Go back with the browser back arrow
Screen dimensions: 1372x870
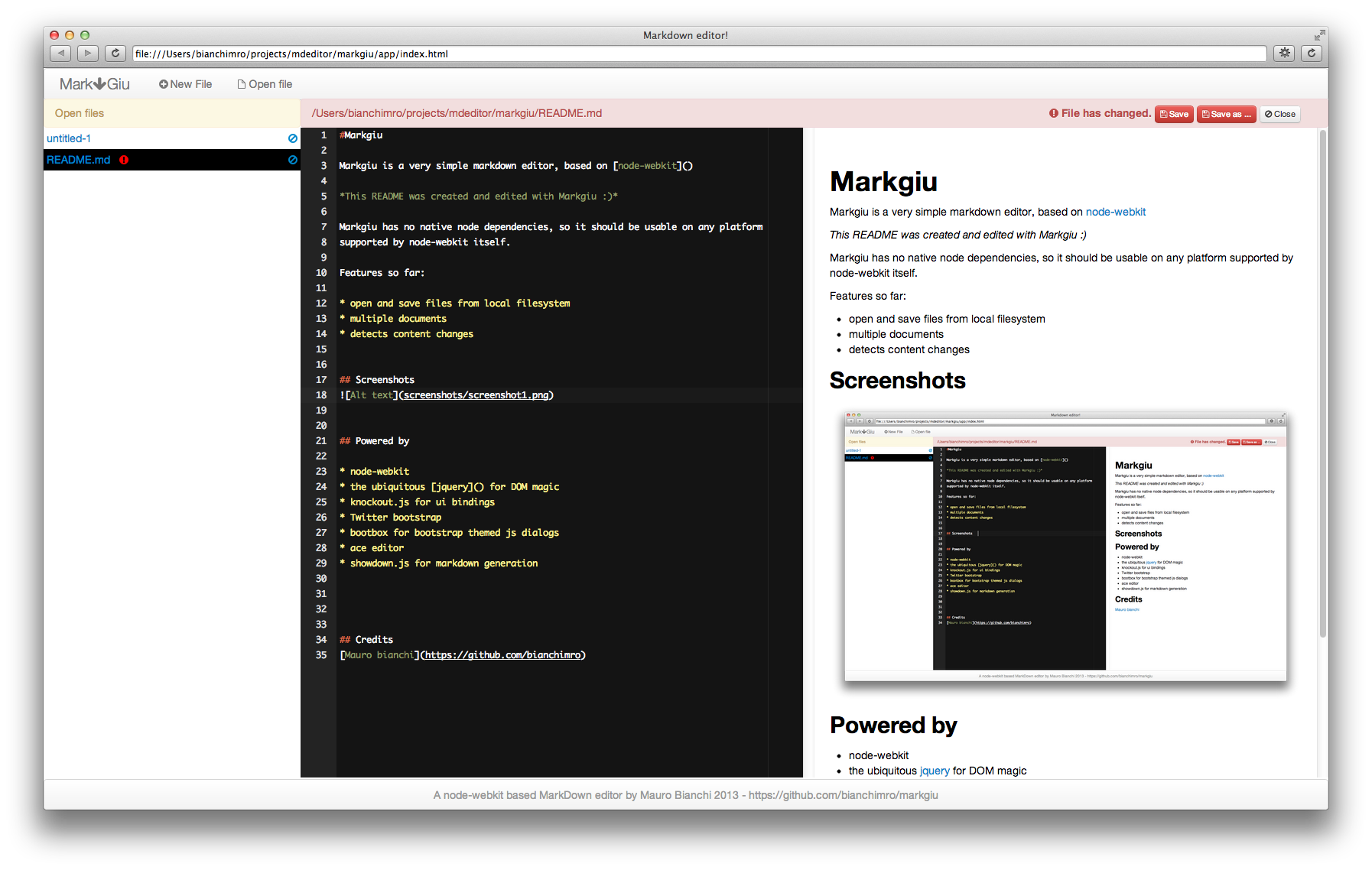60,53
